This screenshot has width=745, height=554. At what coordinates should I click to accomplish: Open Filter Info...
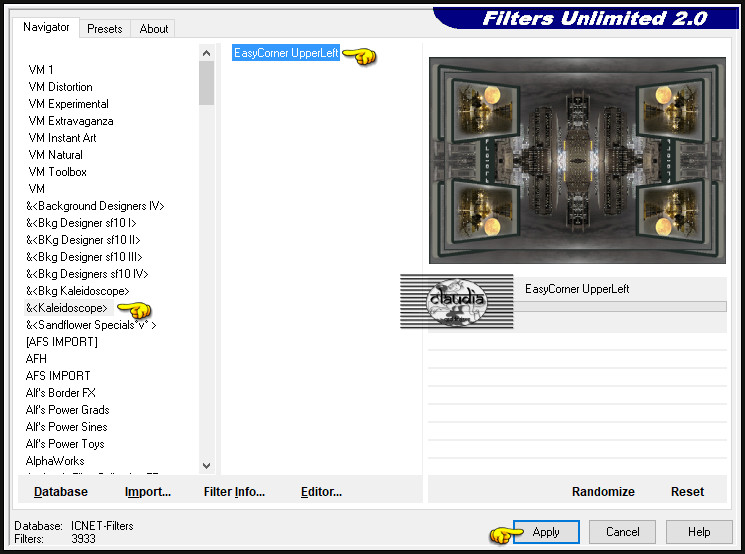[x=234, y=492]
